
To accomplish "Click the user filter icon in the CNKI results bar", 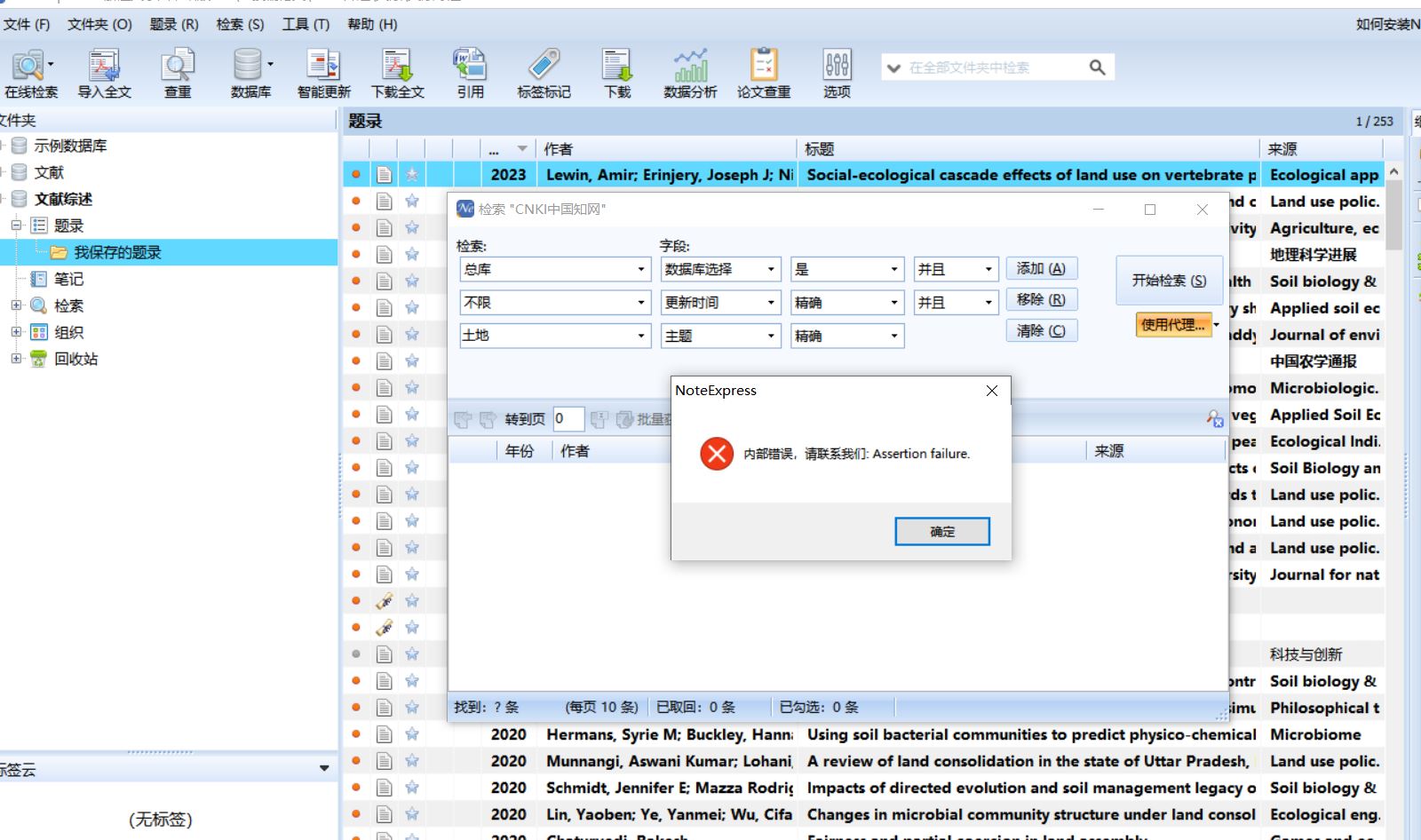I will (x=1215, y=418).
